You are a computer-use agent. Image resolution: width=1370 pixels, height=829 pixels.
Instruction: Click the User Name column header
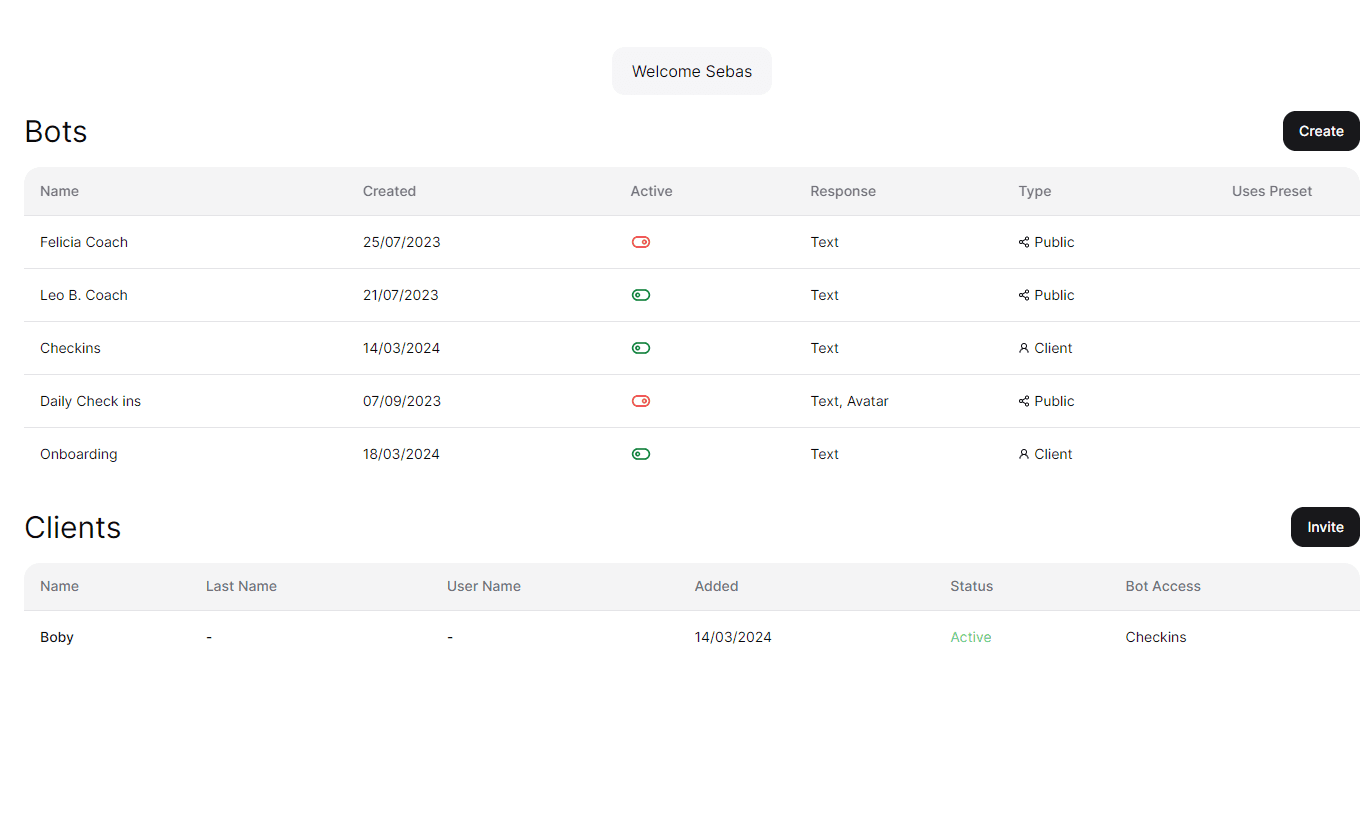[x=484, y=586]
